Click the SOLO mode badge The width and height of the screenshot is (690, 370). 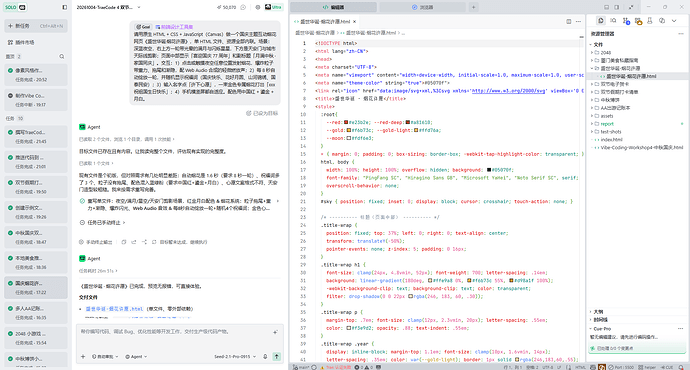coord(15,7)
